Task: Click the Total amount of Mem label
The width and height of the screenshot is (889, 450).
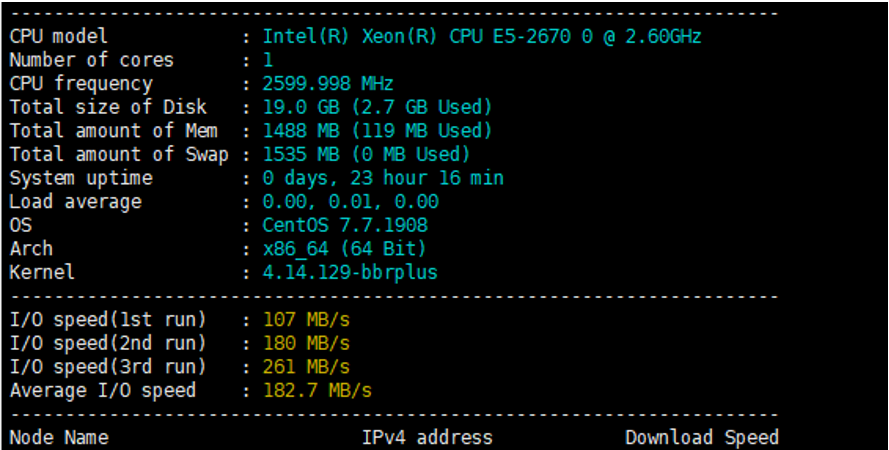Action: click(x=113, y=131)
